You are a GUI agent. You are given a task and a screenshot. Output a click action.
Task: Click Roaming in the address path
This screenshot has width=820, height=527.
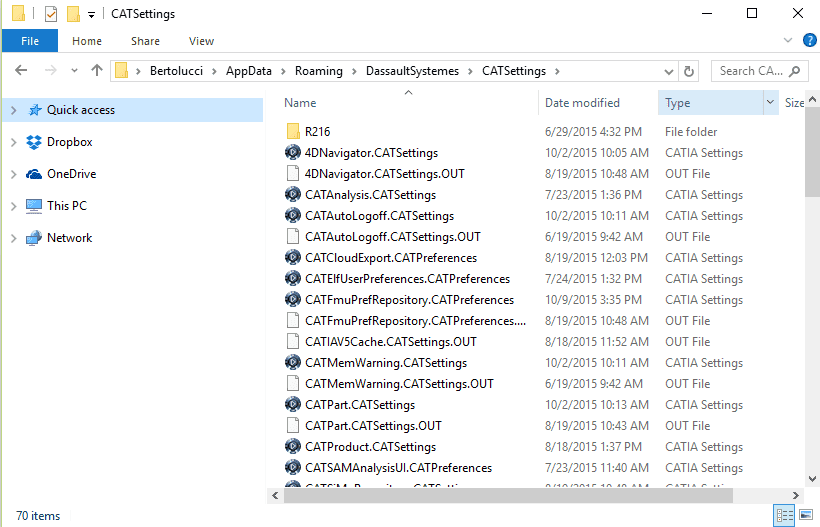point(318,71)
